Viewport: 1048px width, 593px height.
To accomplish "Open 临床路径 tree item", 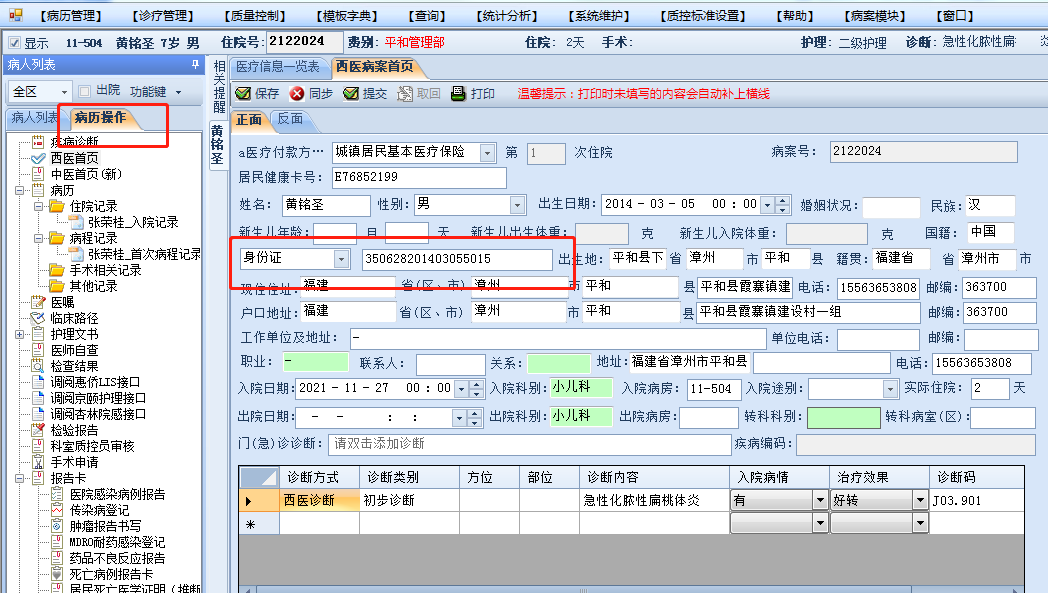I will pyautogui.click(x=74, y=318).
